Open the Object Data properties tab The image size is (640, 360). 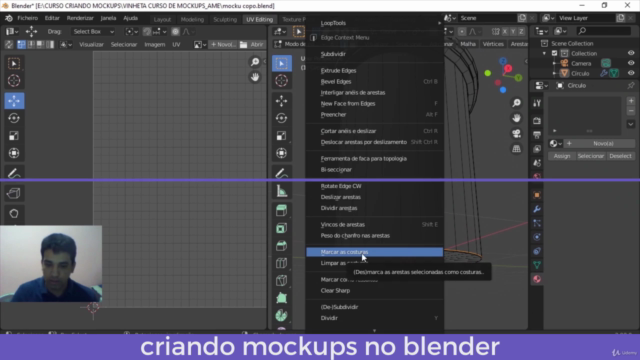(x=537, y=265)
